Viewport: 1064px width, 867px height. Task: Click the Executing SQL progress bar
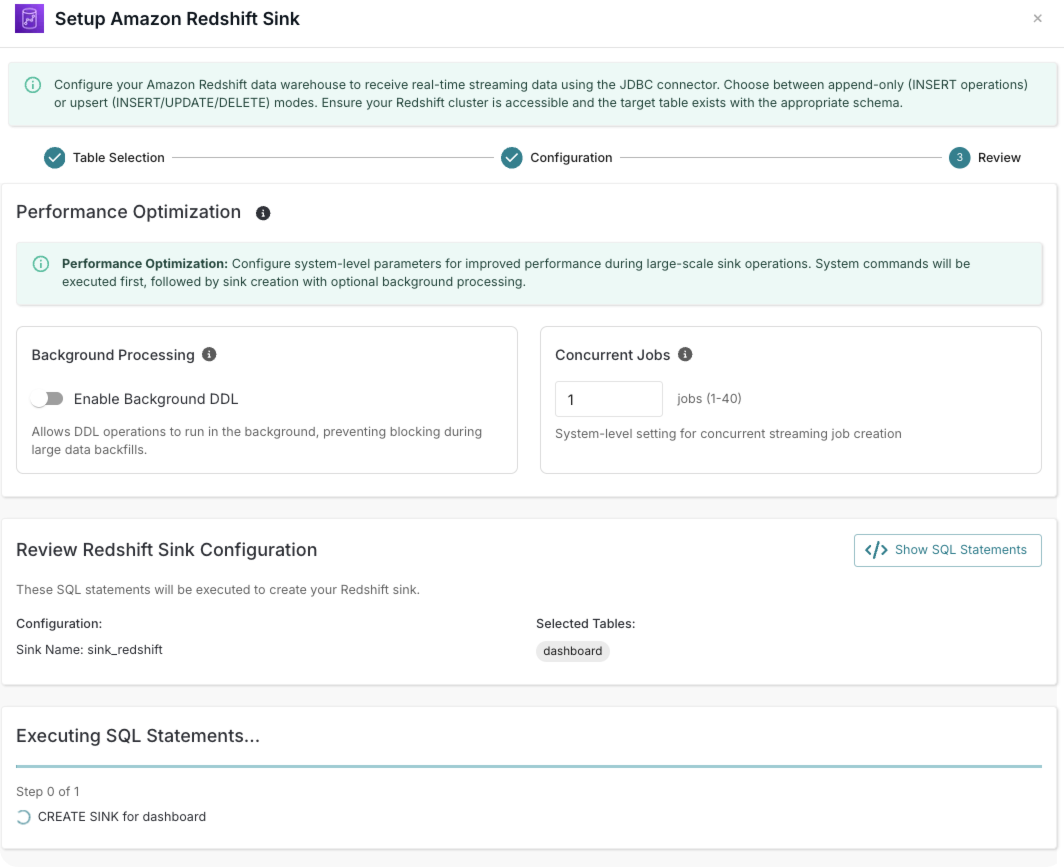pos(529,767)
